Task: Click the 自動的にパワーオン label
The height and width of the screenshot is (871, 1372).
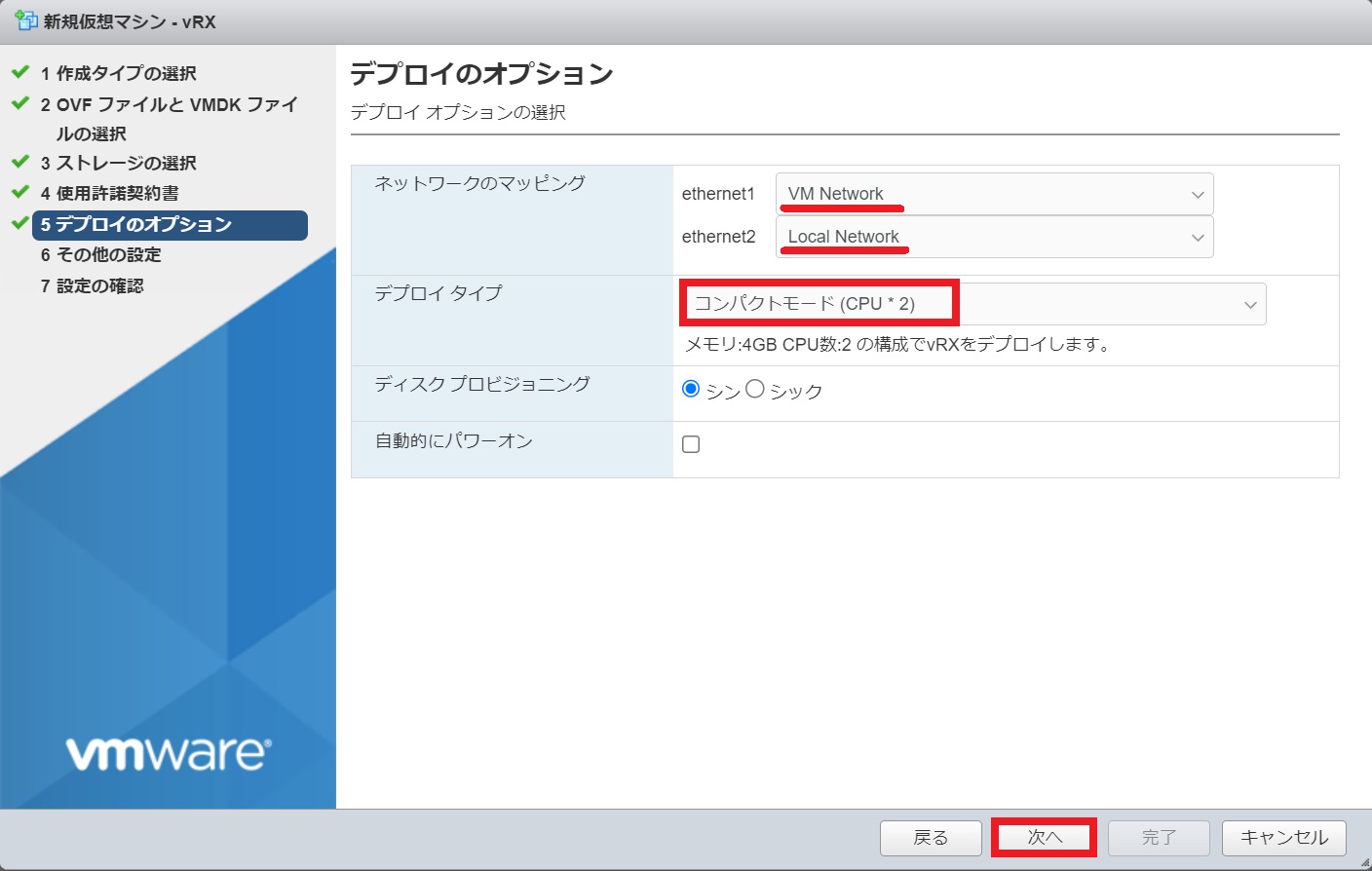Action: click(454, 441)
